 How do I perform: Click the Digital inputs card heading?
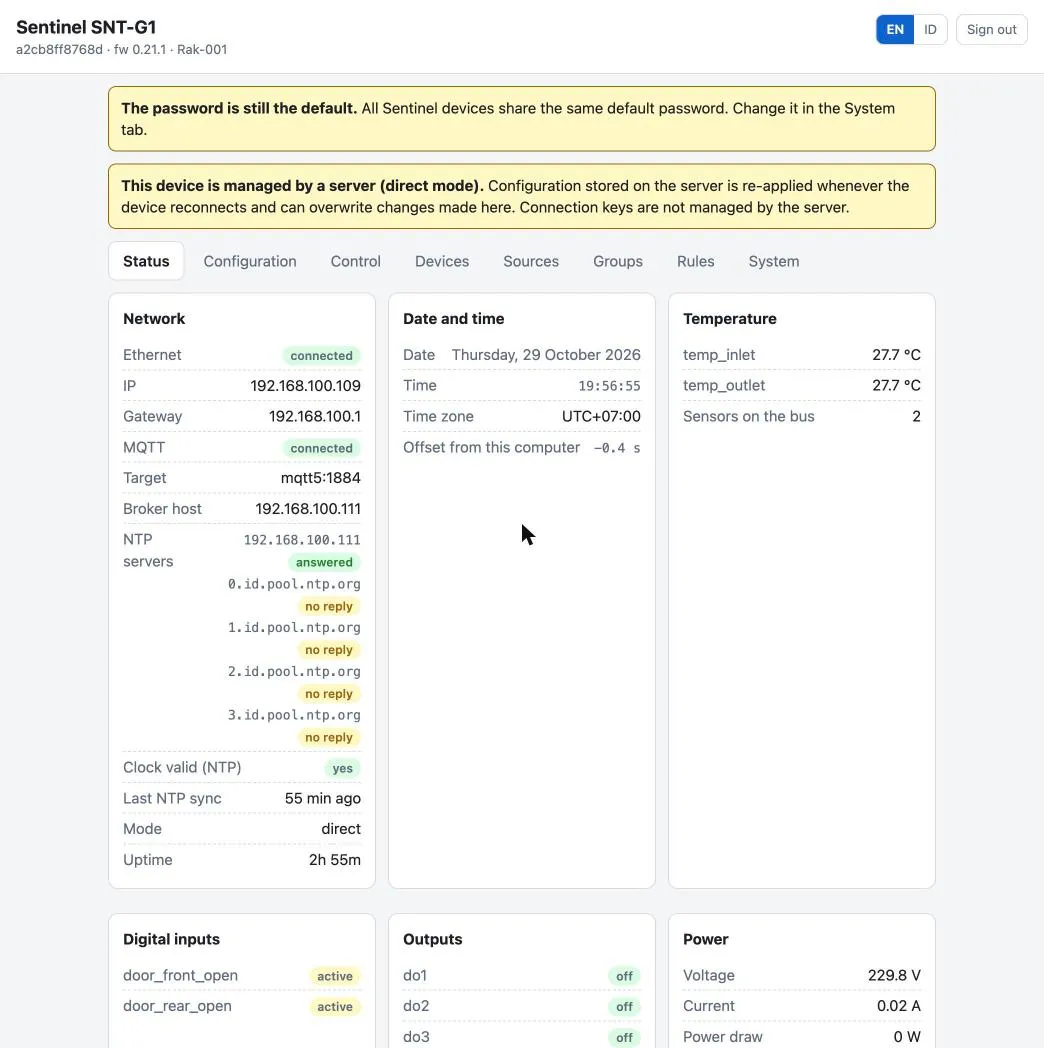pyautogui.click(x=172, y=939)
